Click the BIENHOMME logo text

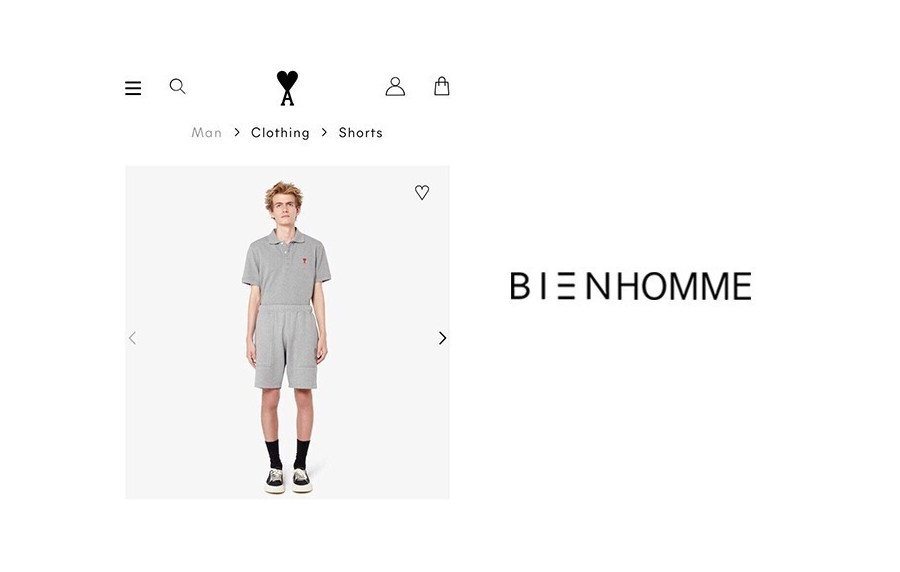click(631, 286)
